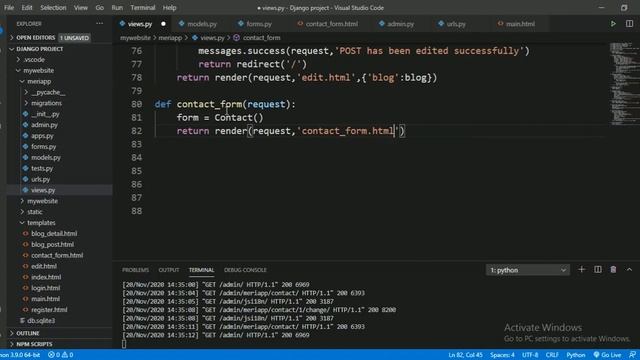This screenshot has width=640, height=360.
Task: Kill terminal with trash icon
Action: [x=613, y=269]
